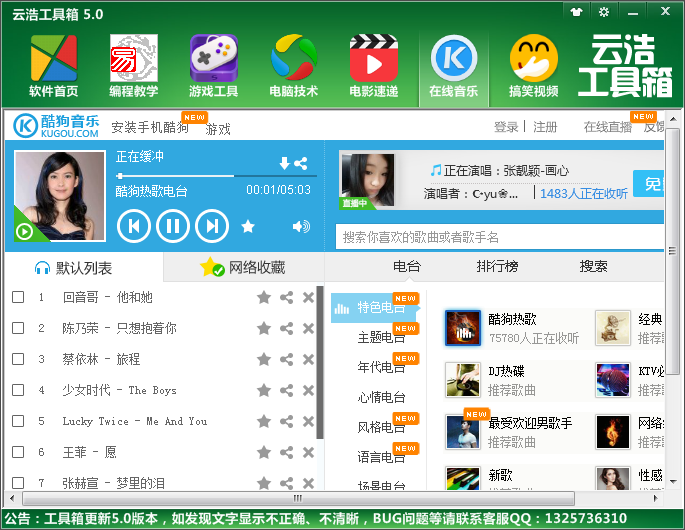The image size is (685, 530).
Task: Favorite song 回音哥 - 他和她
Action: [264, 298]
